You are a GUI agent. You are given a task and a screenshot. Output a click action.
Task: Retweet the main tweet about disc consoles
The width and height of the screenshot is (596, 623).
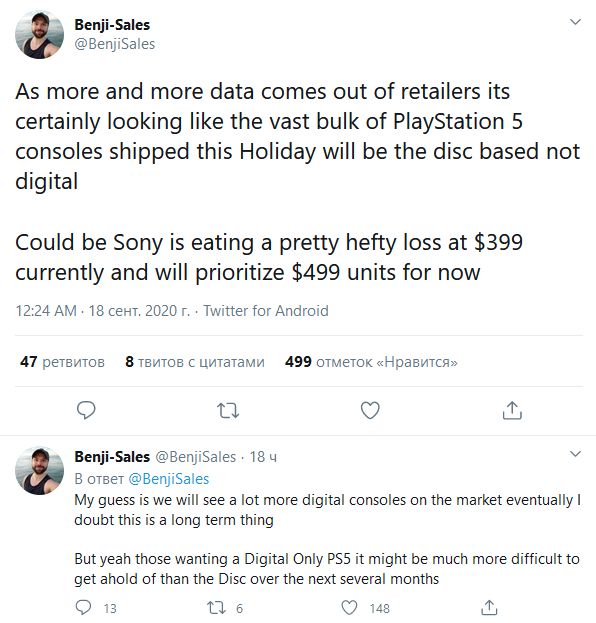(228, 411)
